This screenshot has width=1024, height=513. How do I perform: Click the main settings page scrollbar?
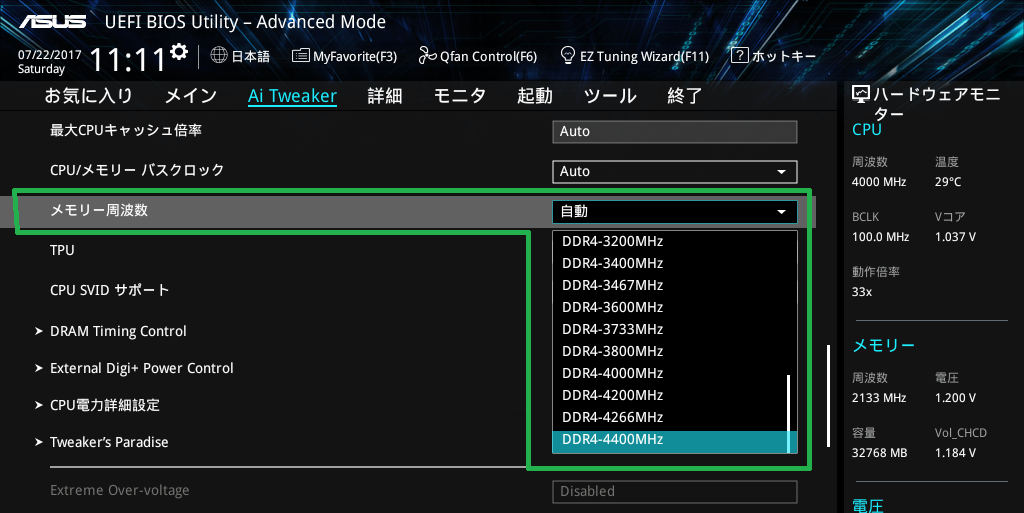829,396
